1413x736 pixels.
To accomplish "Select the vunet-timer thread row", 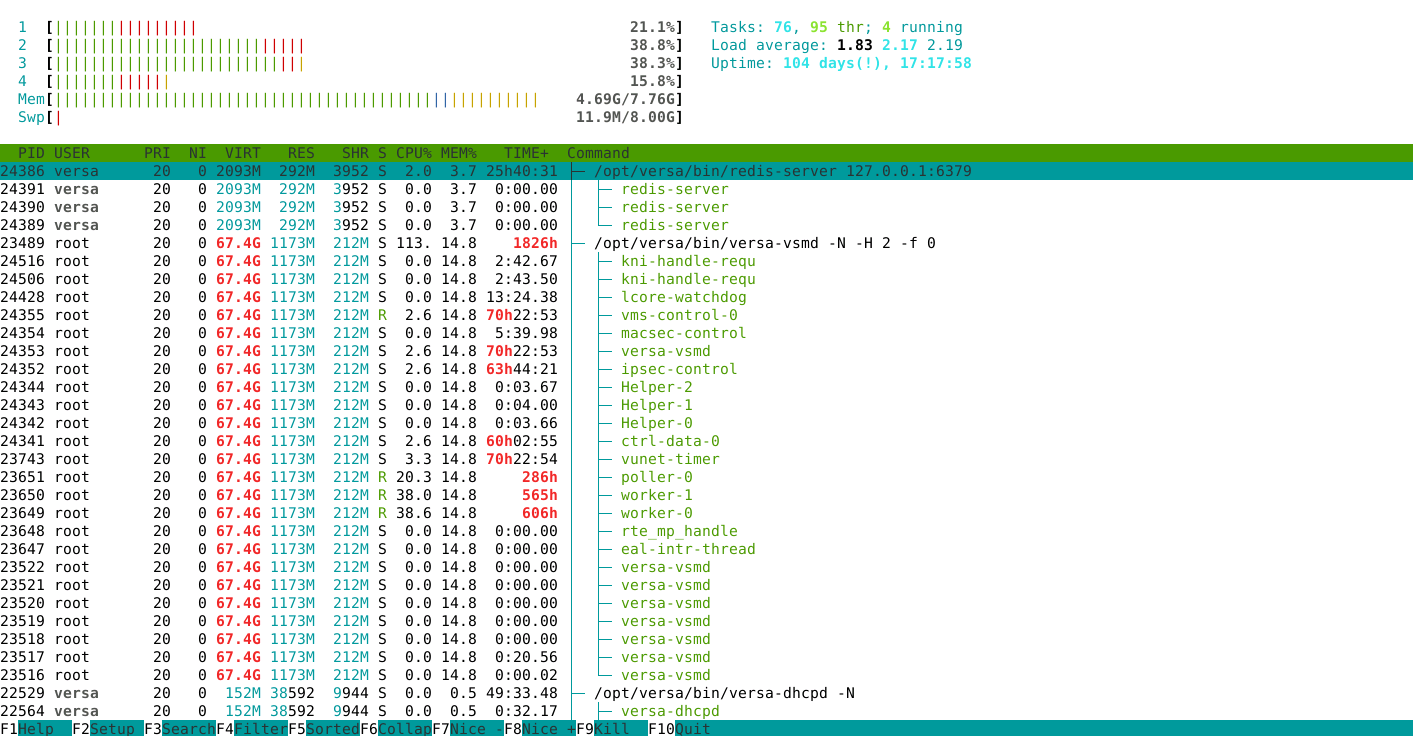I will (706, 459).
